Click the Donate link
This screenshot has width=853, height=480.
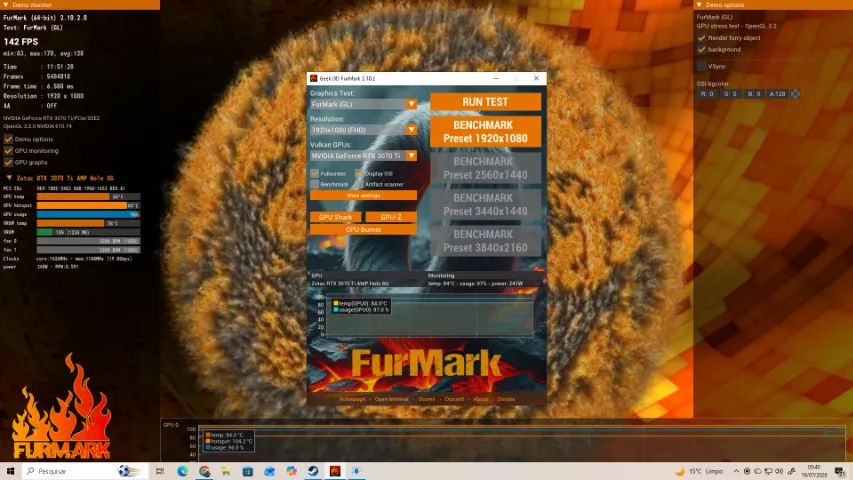click(506, 399)
